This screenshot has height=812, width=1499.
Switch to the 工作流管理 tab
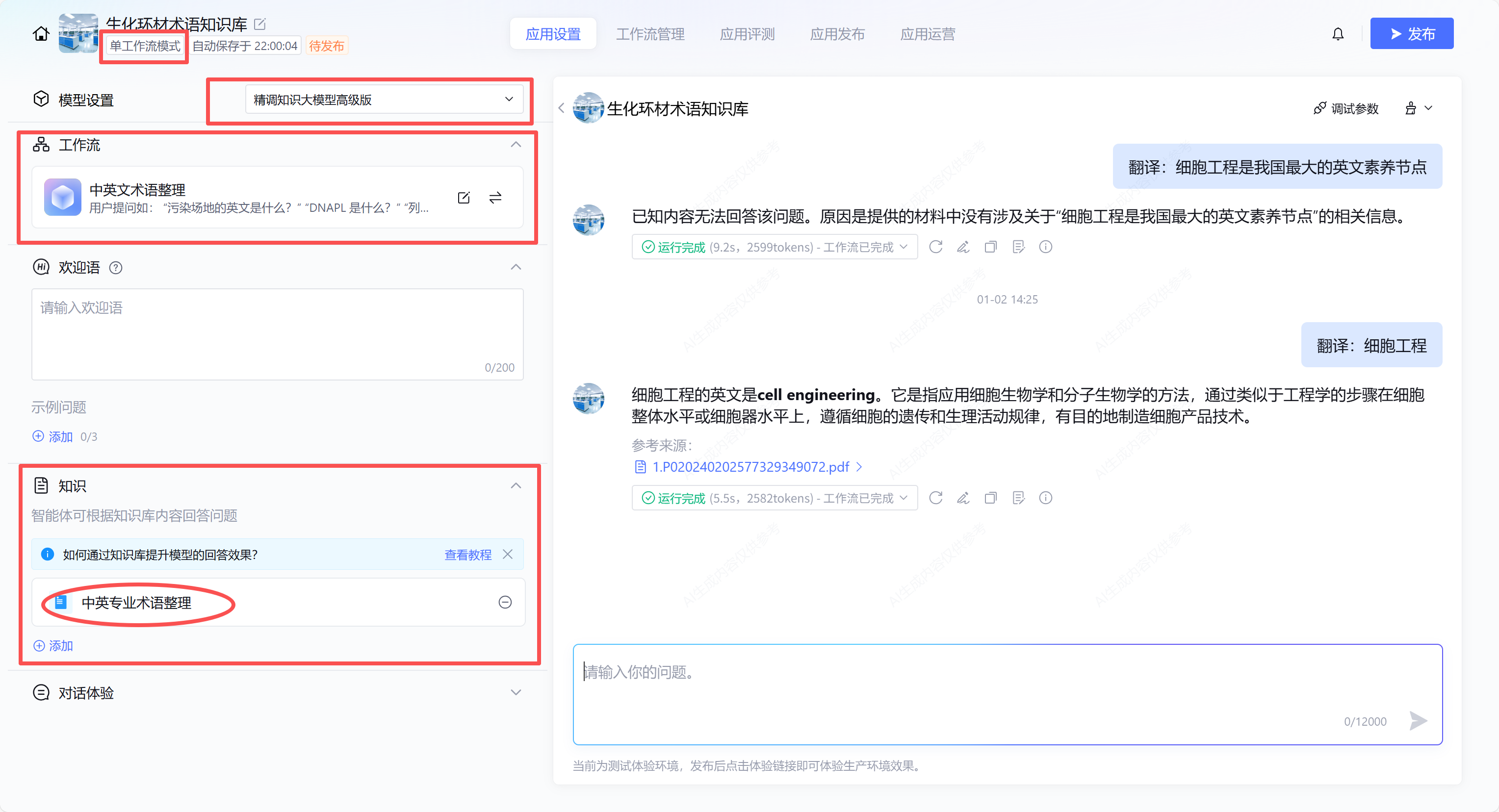(650, 34)
